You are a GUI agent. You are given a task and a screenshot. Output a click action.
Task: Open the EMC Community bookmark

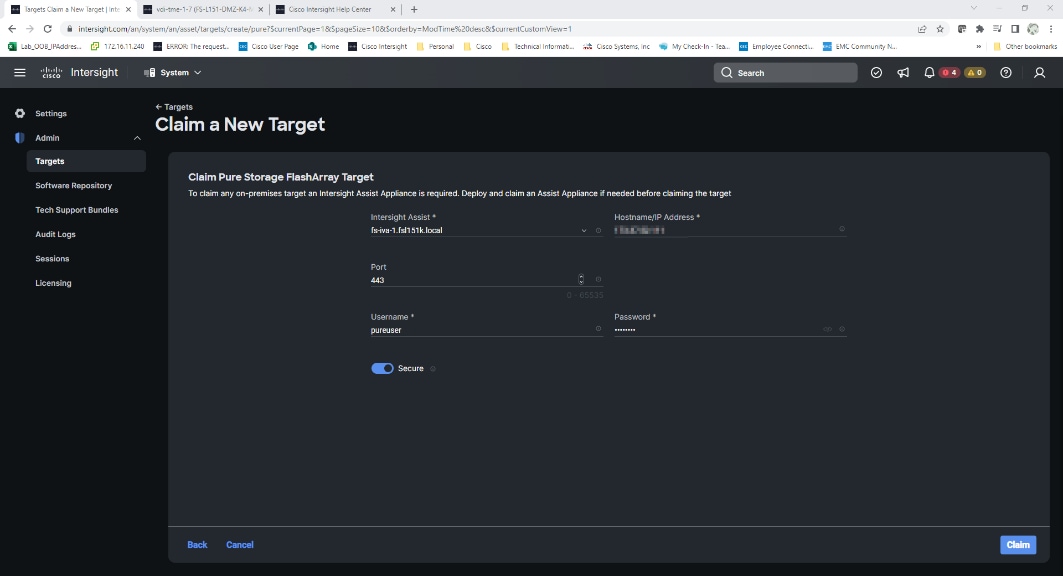tap(860, 47)
